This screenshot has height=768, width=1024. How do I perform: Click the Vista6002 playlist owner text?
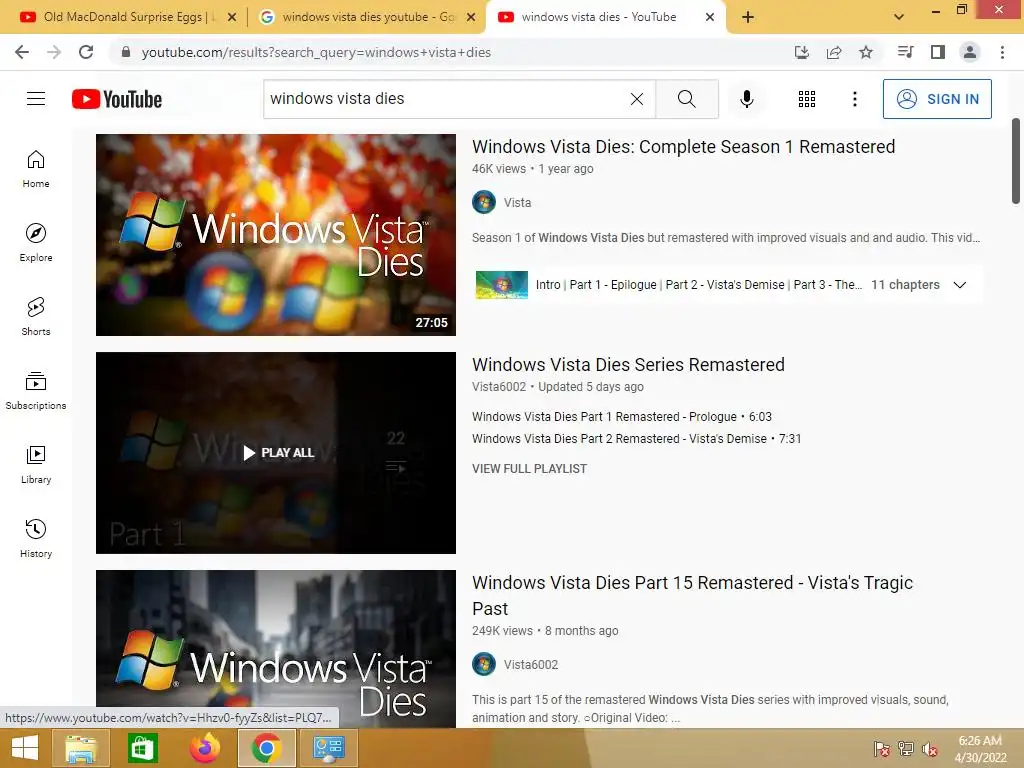click(x=499, y=387)
